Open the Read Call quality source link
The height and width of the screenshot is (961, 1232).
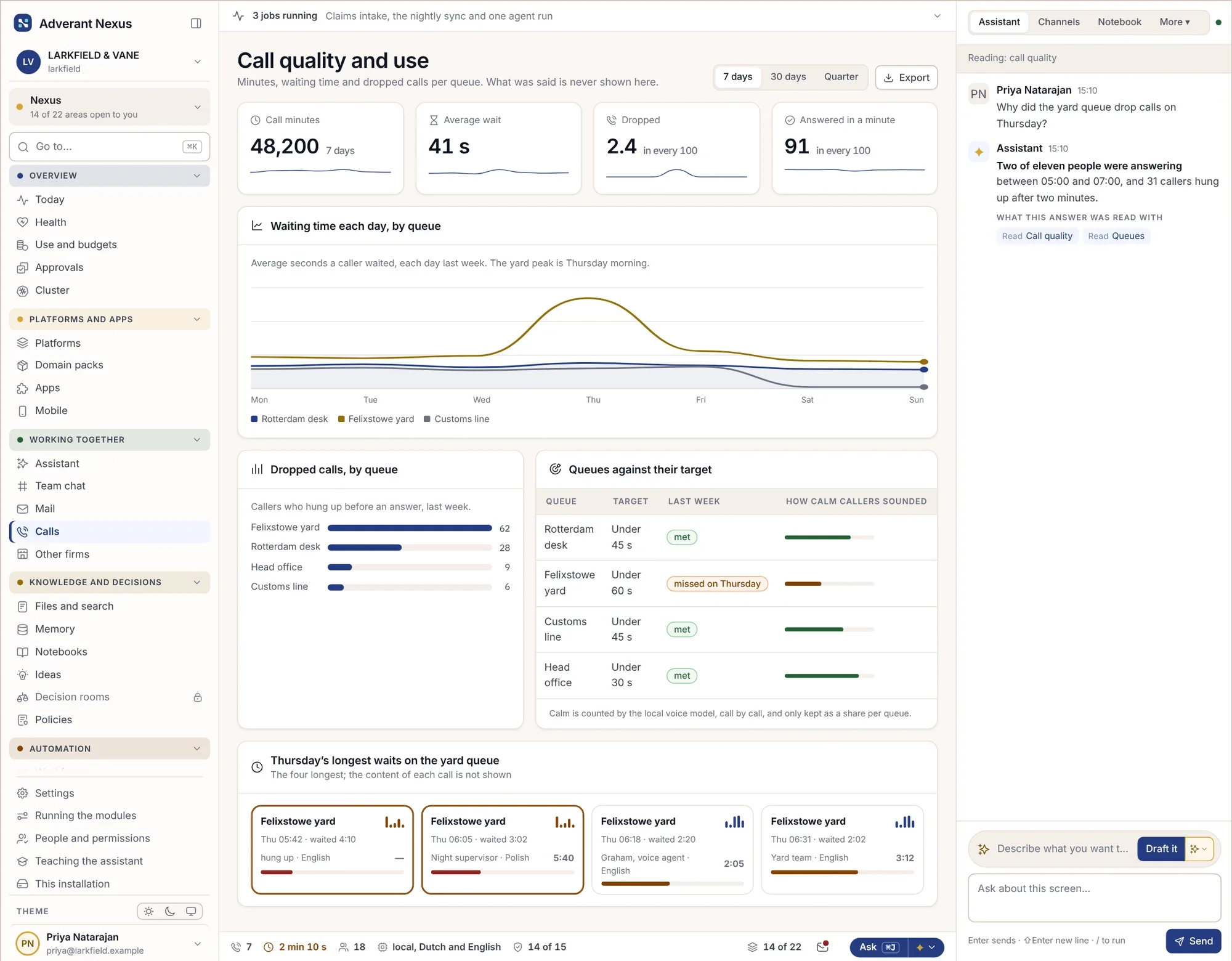[1037, 236]
